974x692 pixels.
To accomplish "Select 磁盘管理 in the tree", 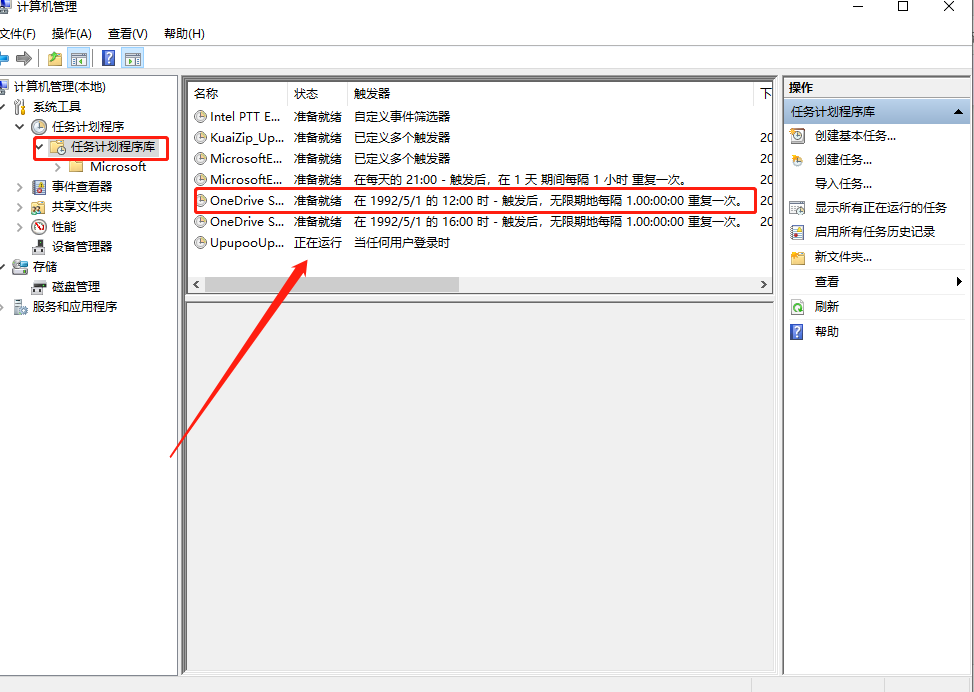I will pos(76,287).
